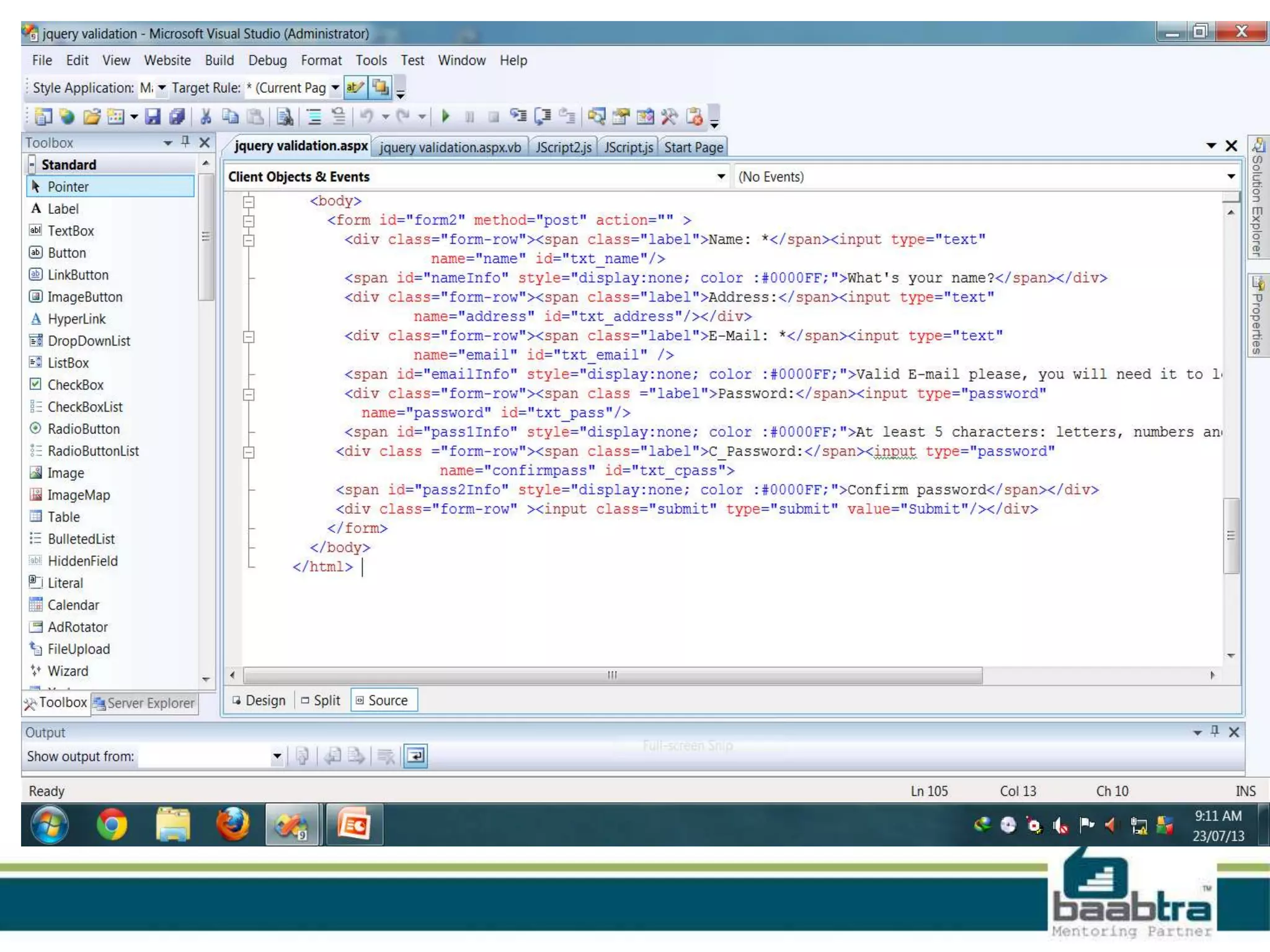
Task: Click the Save file toolbar icon
Action: [x=153, y=117]
